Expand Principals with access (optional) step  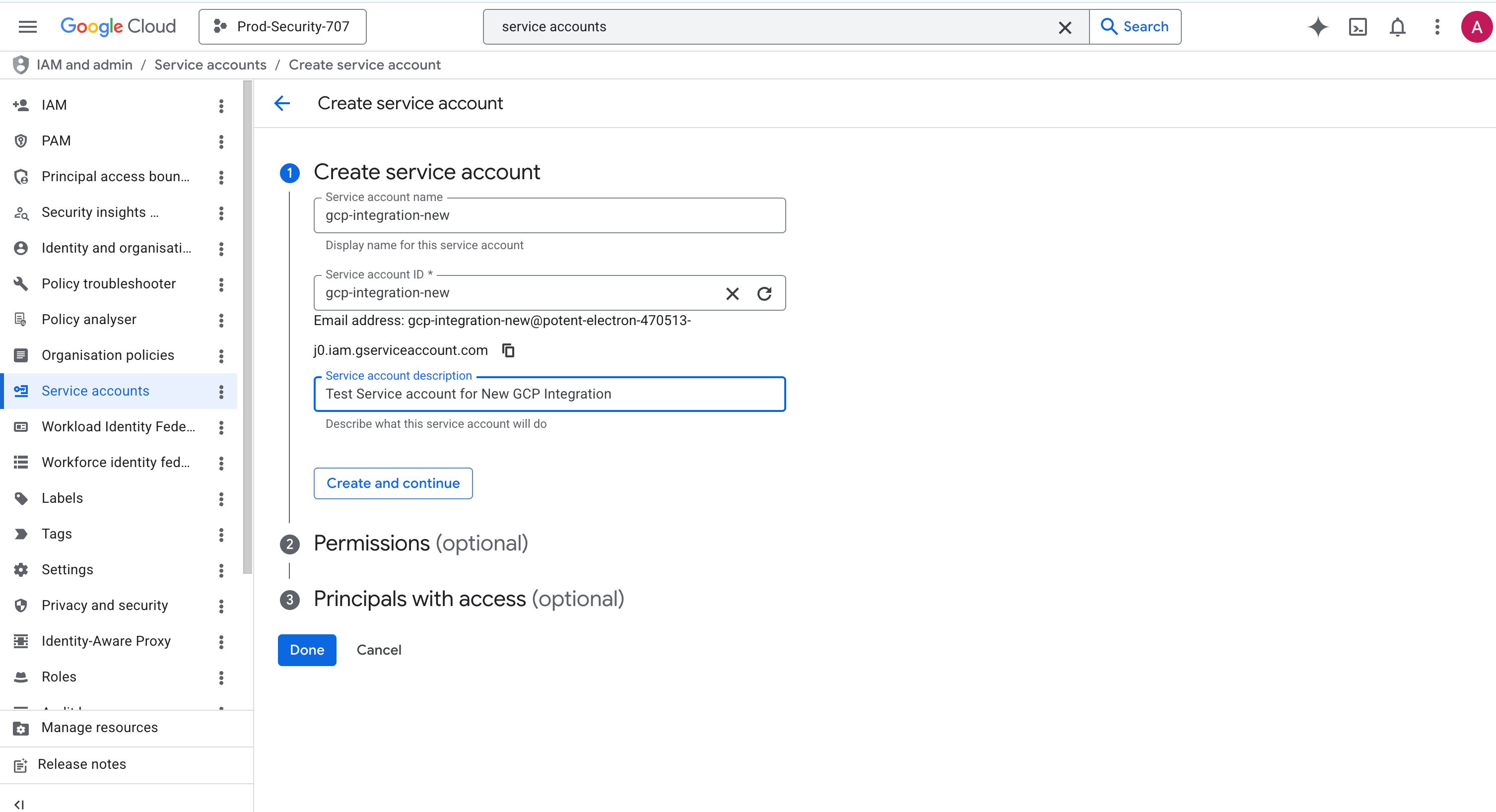point(469,599)
